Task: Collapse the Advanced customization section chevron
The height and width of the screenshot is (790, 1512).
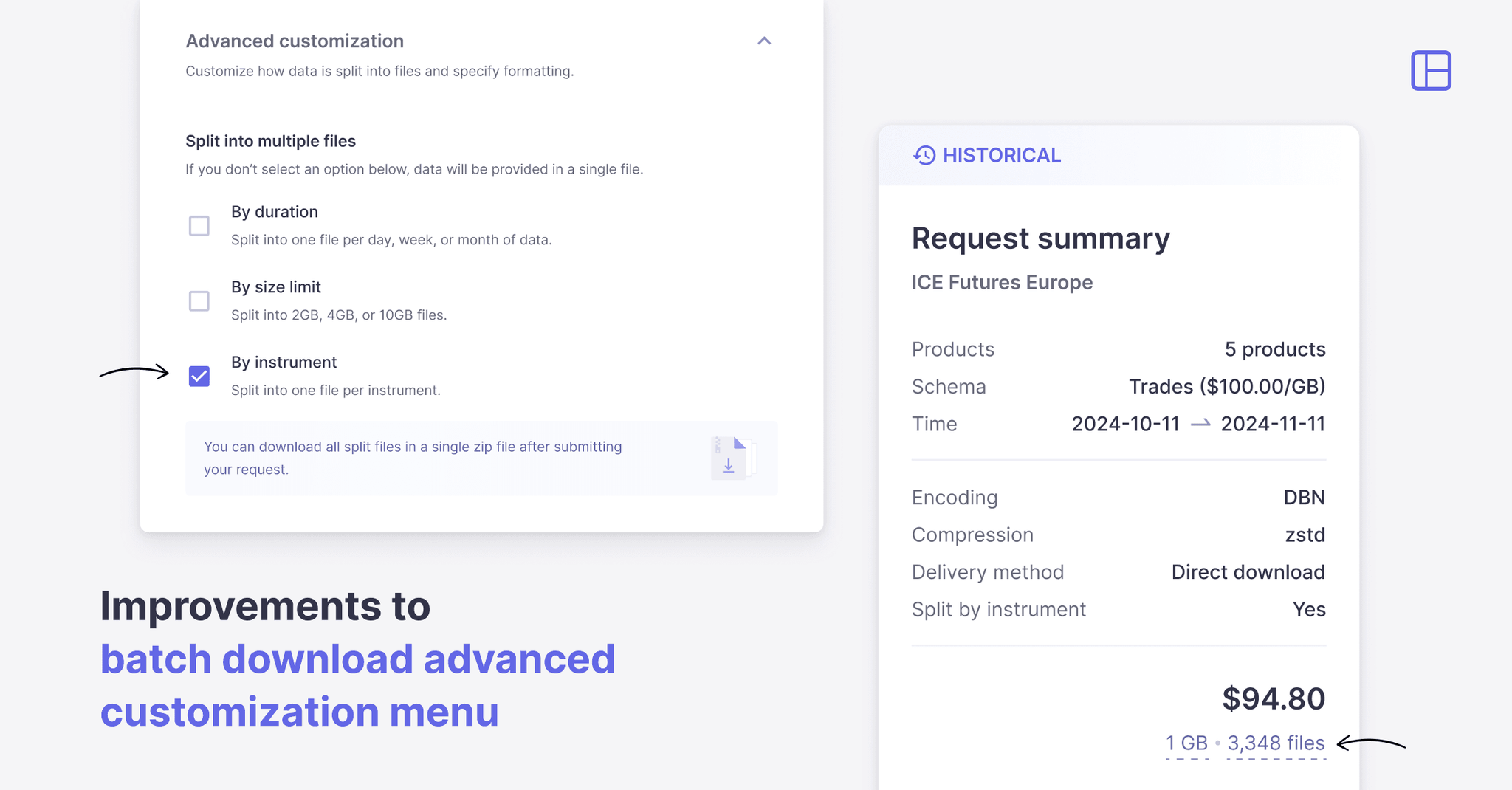Action: click(764, 41)
